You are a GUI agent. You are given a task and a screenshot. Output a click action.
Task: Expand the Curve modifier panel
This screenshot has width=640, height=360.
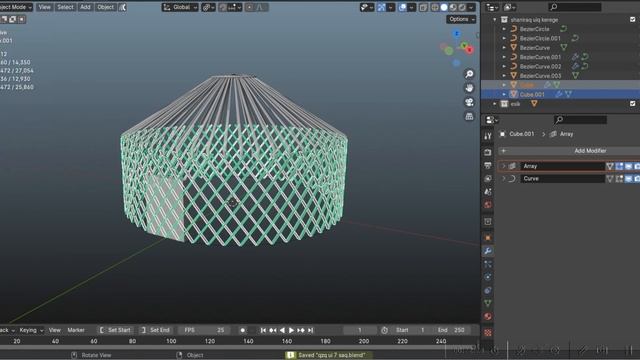[504, 179]
